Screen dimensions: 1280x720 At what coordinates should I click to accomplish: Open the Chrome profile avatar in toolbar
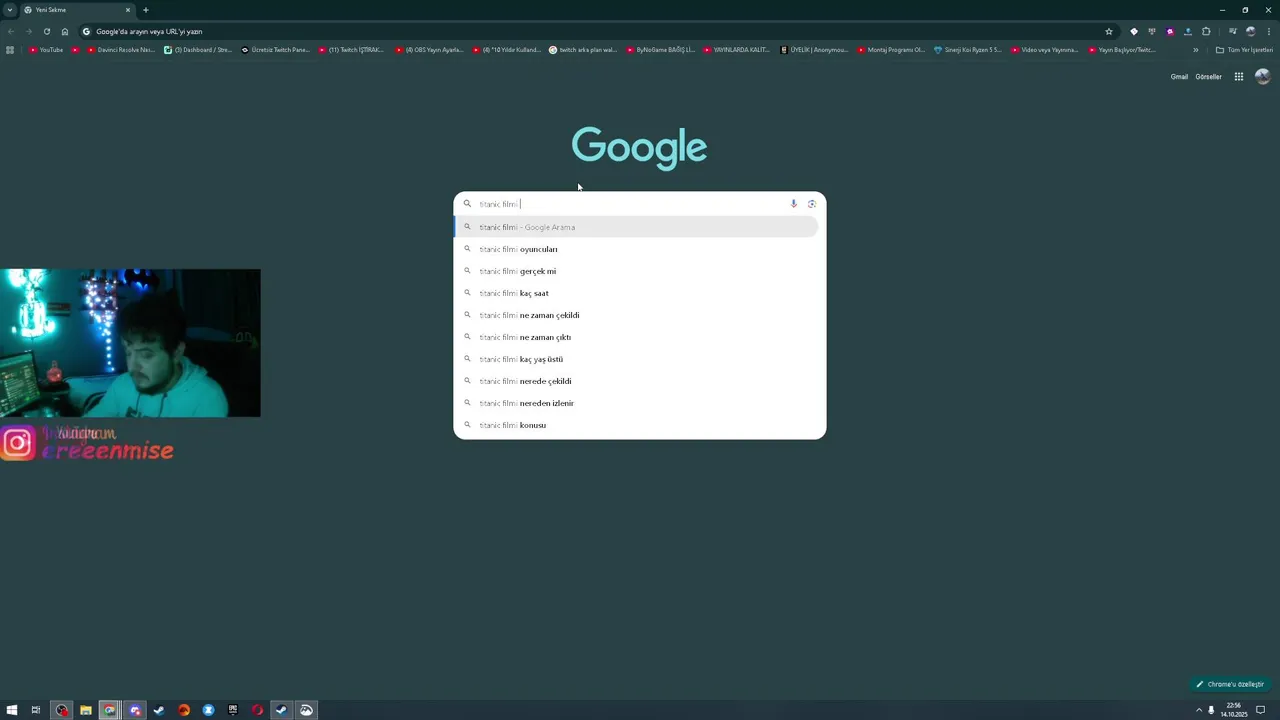(1251, 31)
